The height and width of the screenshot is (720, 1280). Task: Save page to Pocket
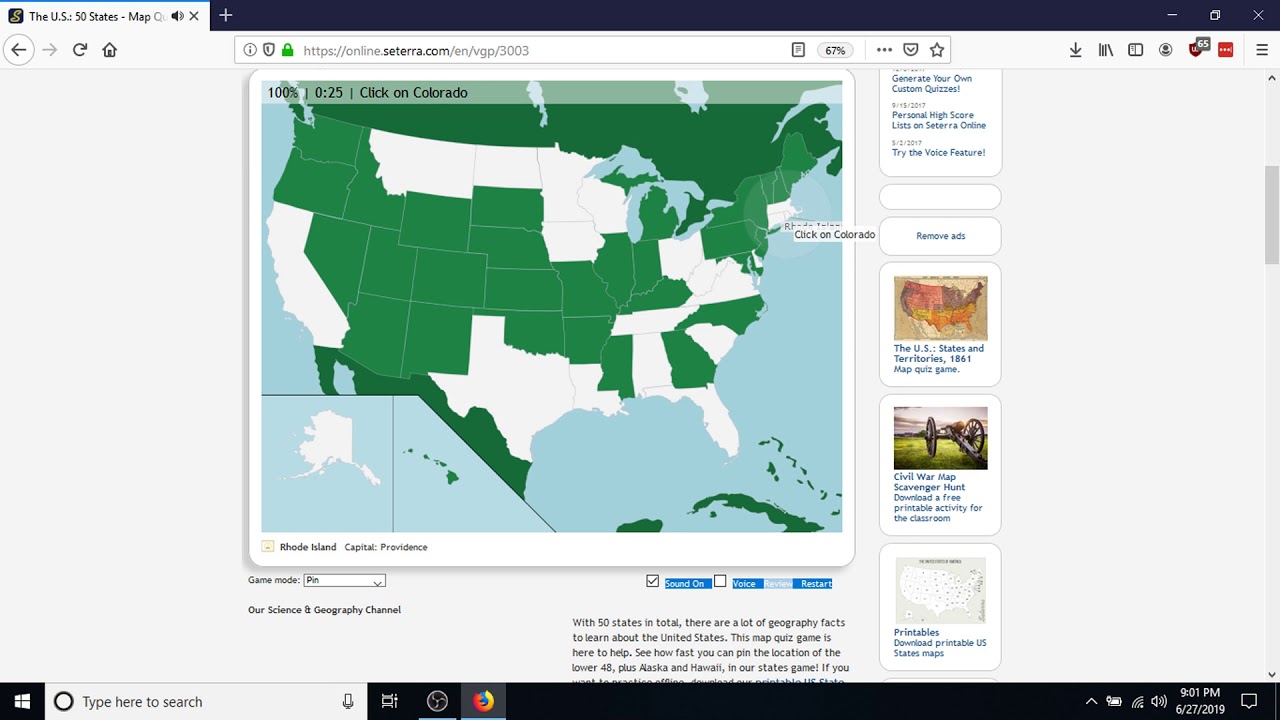(911, 50)
